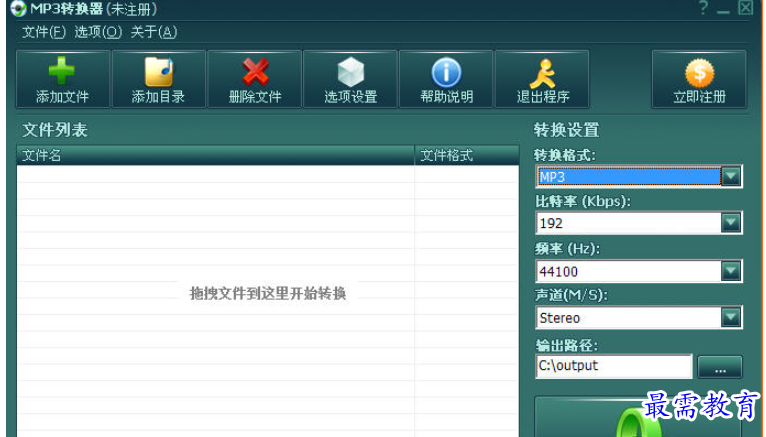Expand the 比特率 192 dropdown arrow
Screen dimensions: 766x437
coord(731,223)
